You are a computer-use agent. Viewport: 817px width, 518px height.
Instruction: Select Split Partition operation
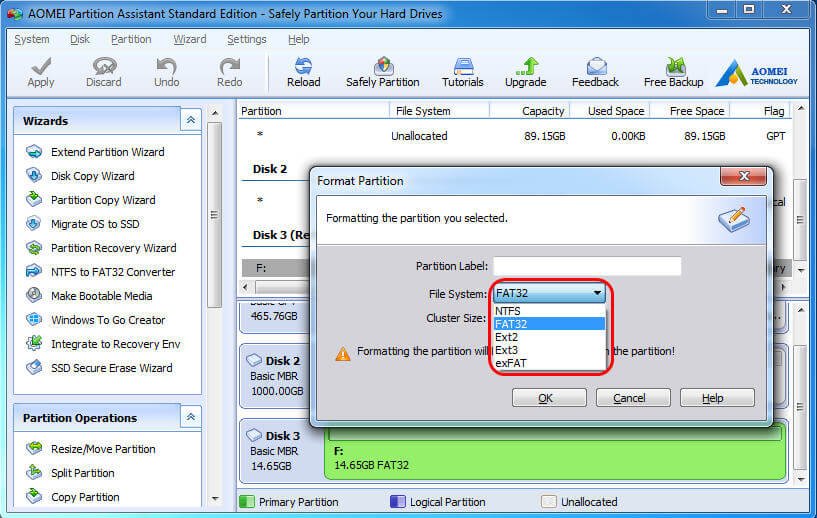click(x=82, y=473)
